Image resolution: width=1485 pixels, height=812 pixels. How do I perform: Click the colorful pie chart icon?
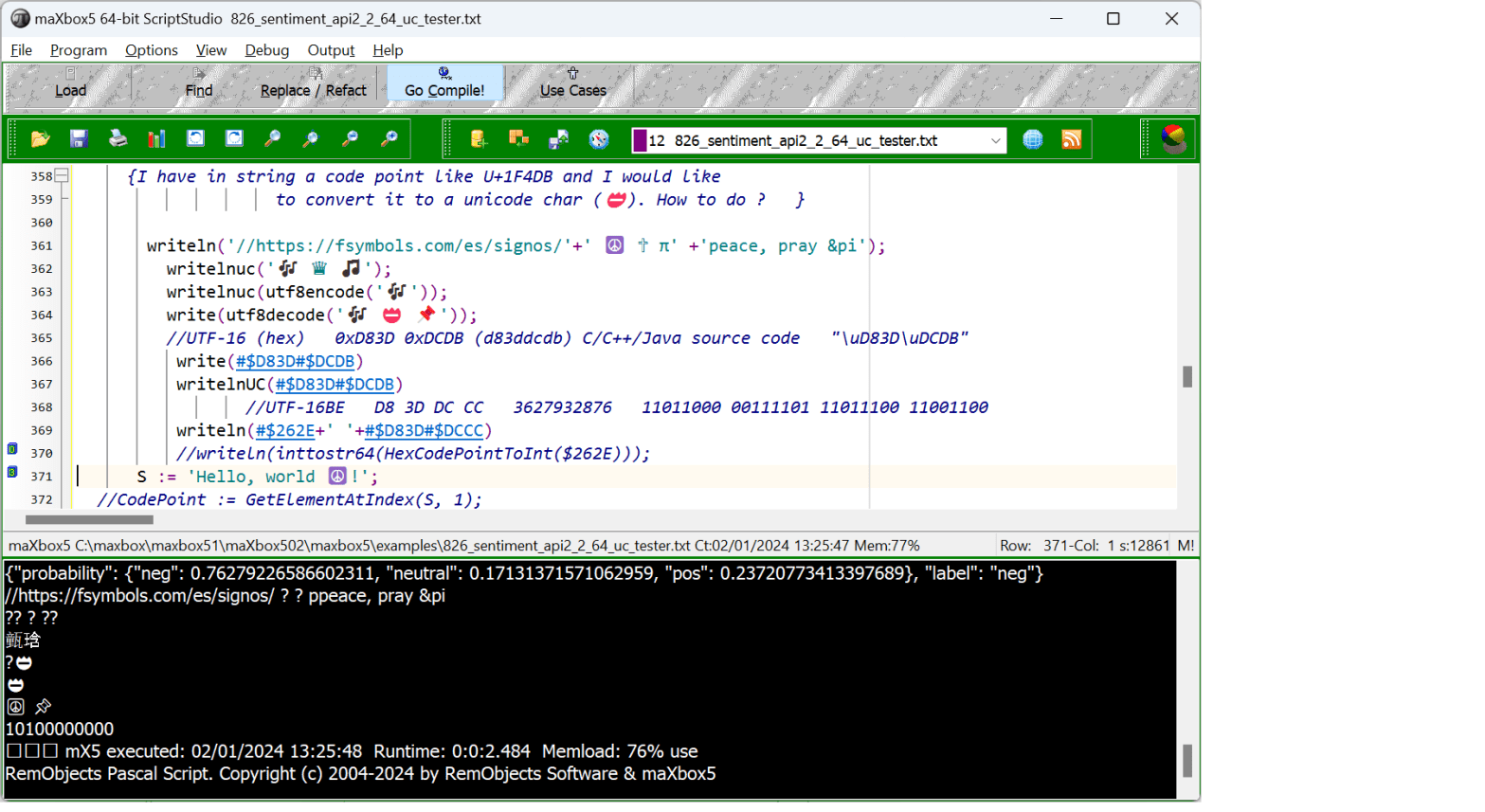(x=1173, y=139)
